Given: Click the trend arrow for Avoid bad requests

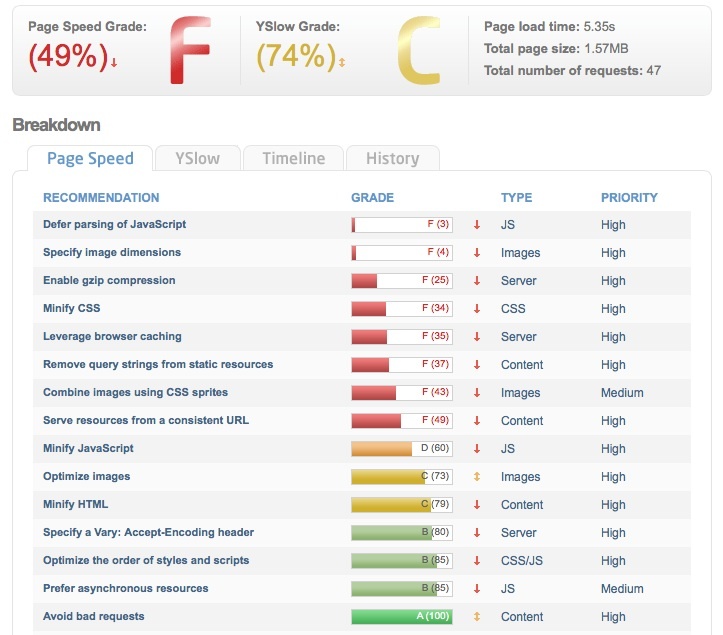Looking at the screenshot, I should pyautogui.click(x=477, y=617).
